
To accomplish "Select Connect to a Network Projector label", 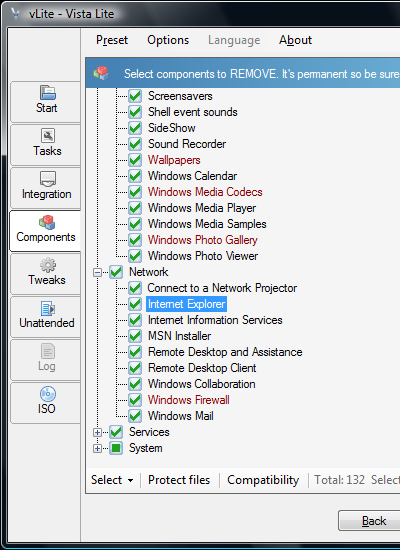I will 222,288.
